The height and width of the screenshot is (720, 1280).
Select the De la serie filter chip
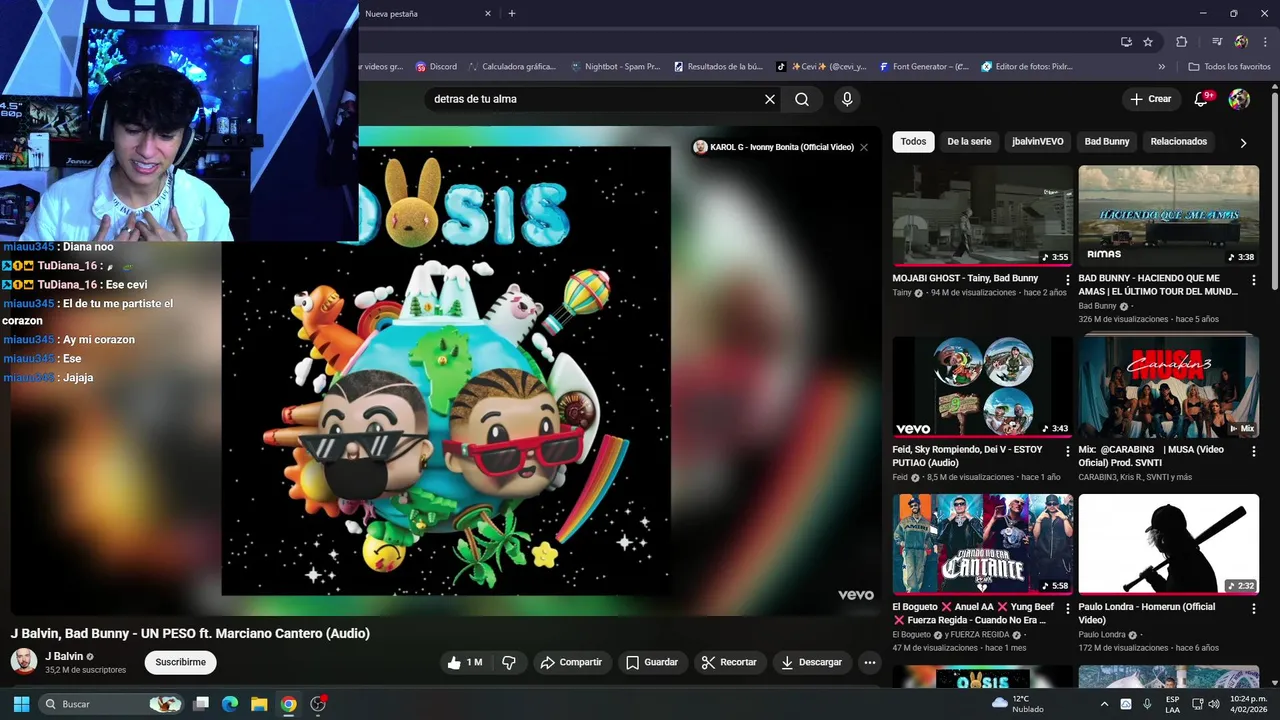(x=969, y=142)
